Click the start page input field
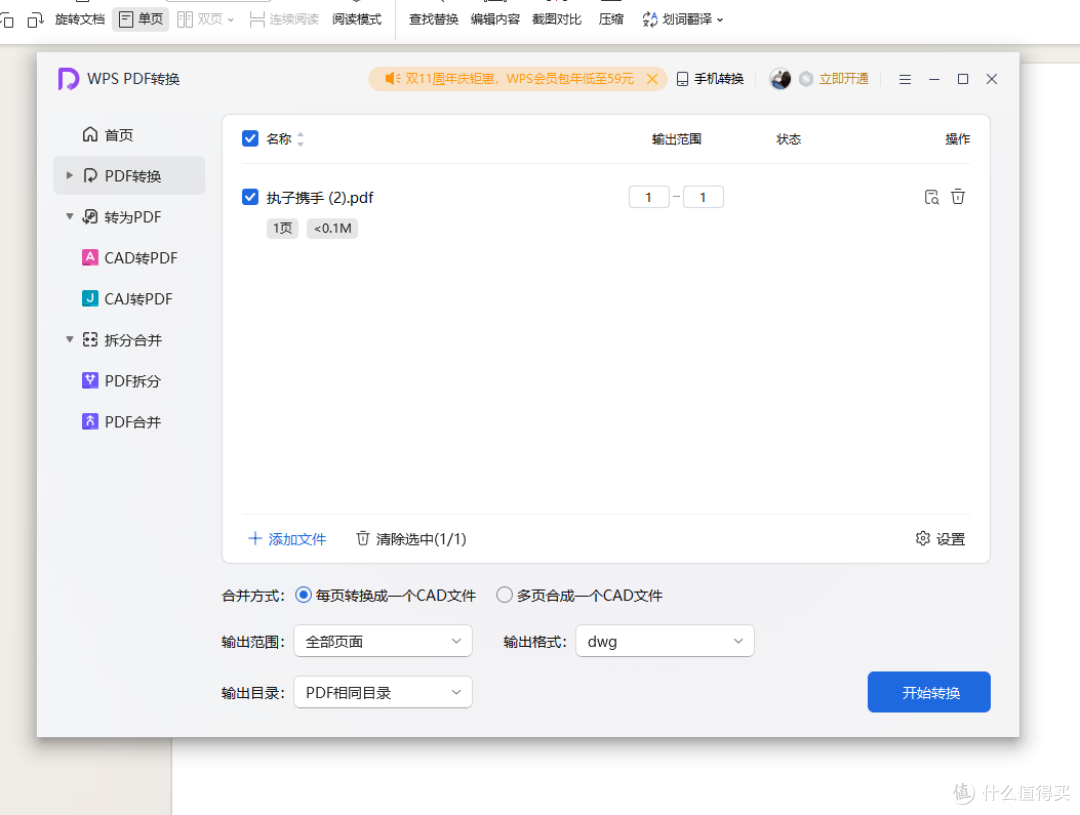 coord(649,197)
